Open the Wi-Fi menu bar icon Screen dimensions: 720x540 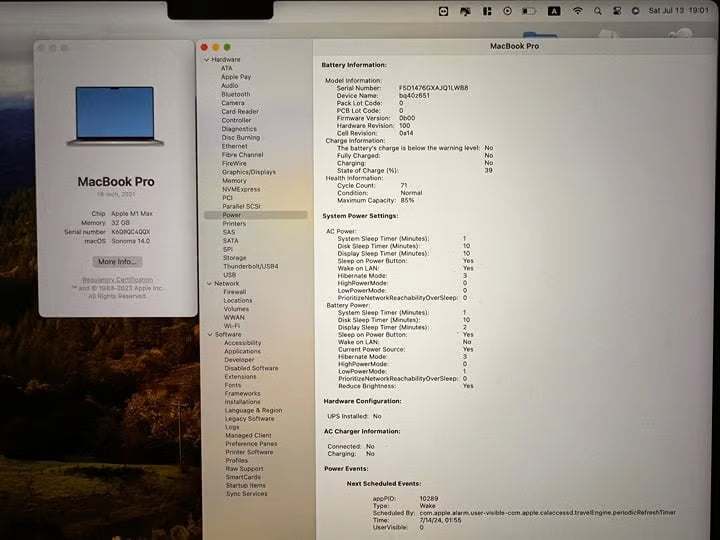pyautogui.click(x=577, y=11)
